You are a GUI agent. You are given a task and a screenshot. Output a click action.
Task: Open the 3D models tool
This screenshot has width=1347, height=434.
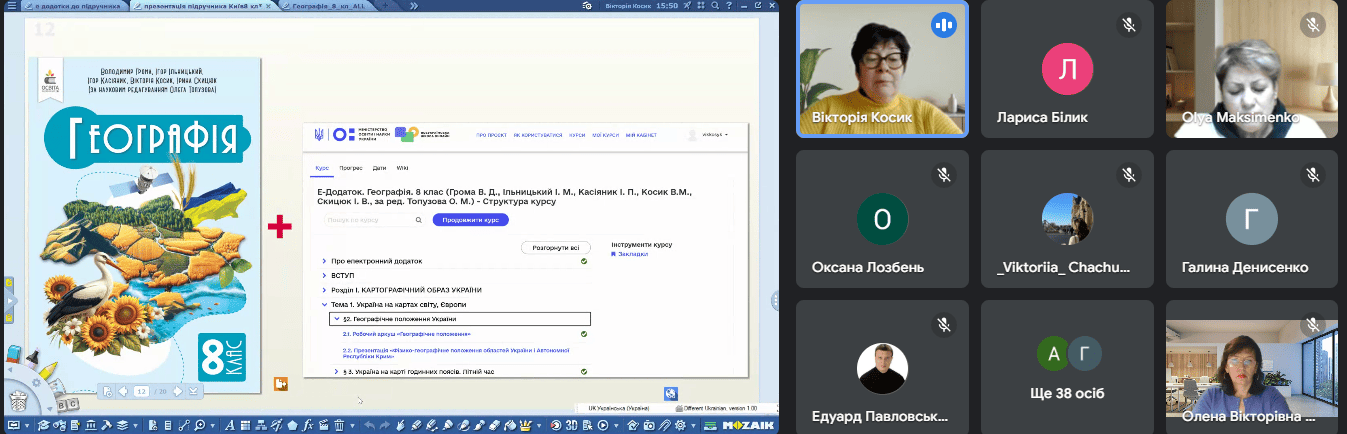click(571, 425)
